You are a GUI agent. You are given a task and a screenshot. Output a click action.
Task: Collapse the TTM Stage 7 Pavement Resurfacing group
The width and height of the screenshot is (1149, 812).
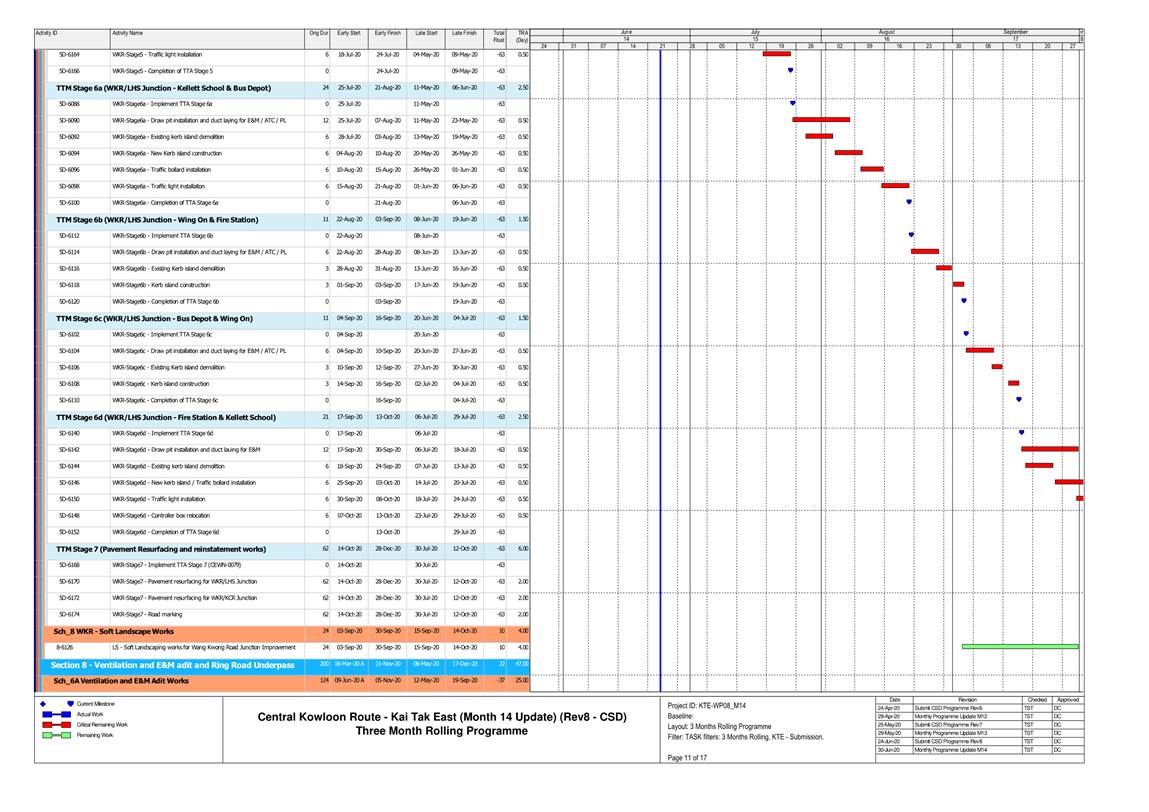[161, 549]
